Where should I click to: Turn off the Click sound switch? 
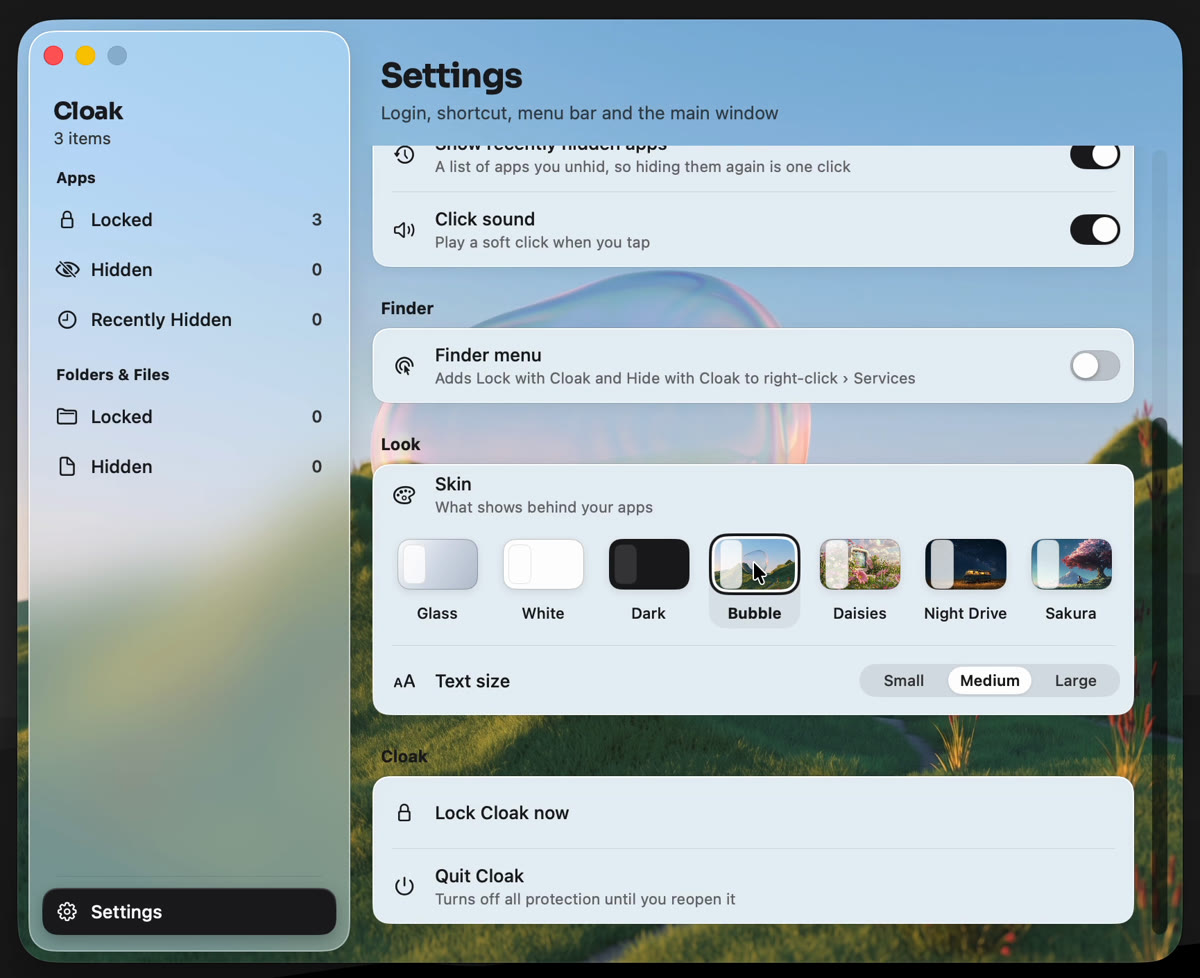click(x=1095, y=229)
